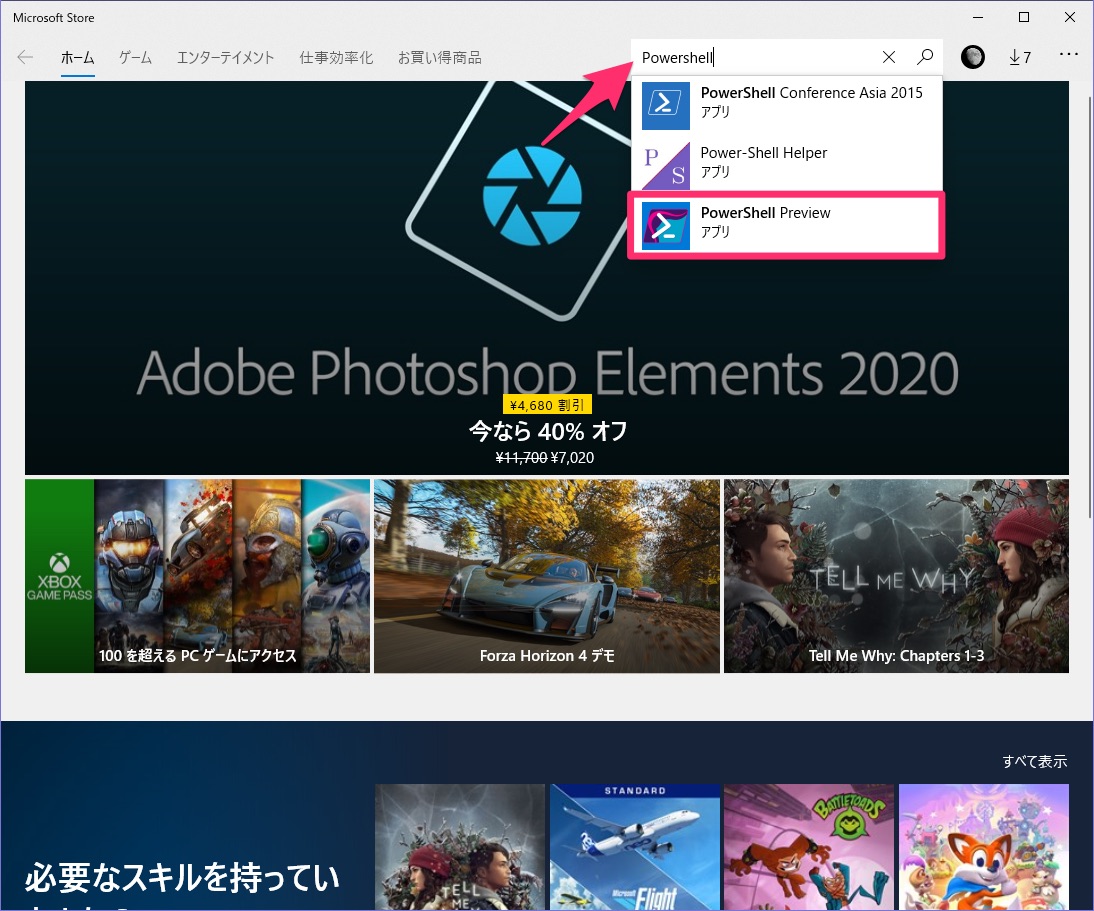Open the 仕事効率化 tab
Screen dimensions: 1094x911
336,58
